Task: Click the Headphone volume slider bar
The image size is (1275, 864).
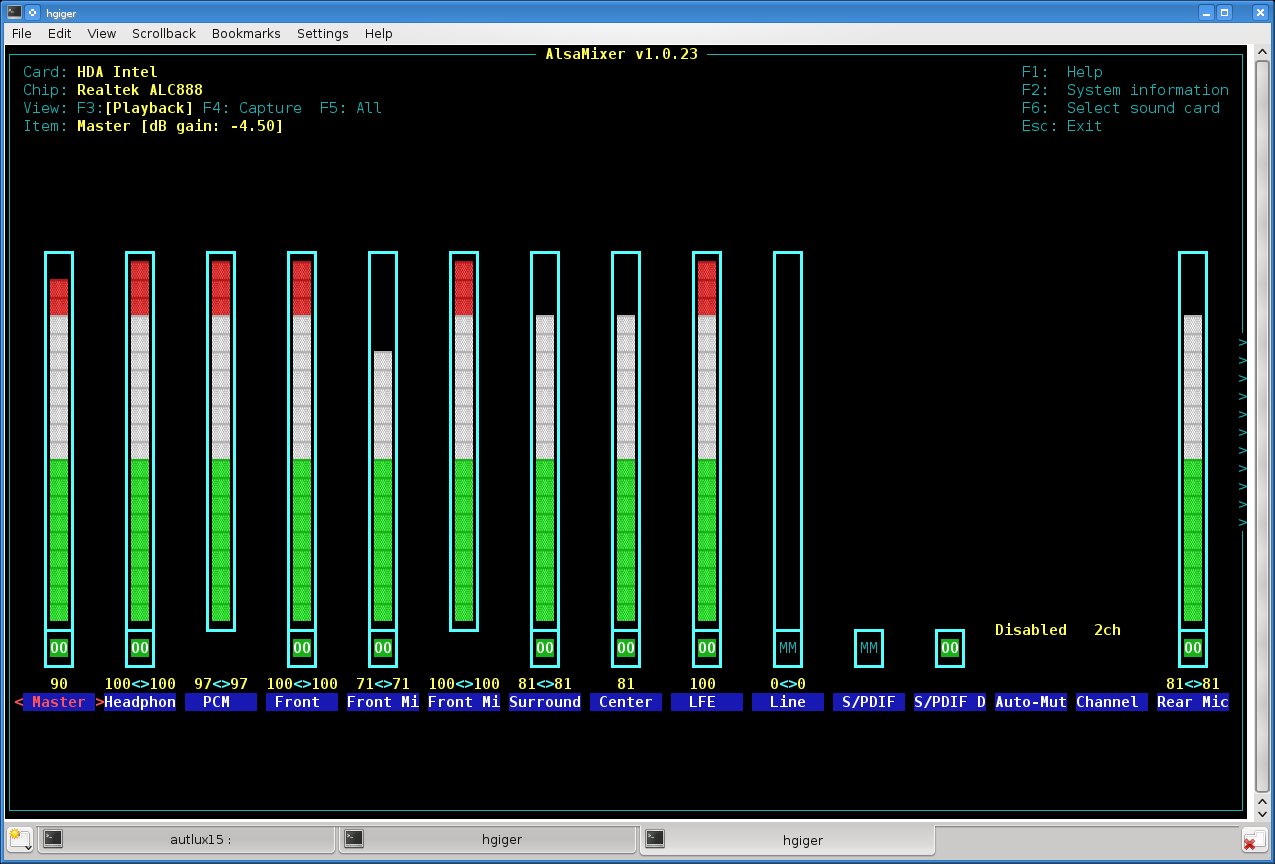Action: point(140,441)
